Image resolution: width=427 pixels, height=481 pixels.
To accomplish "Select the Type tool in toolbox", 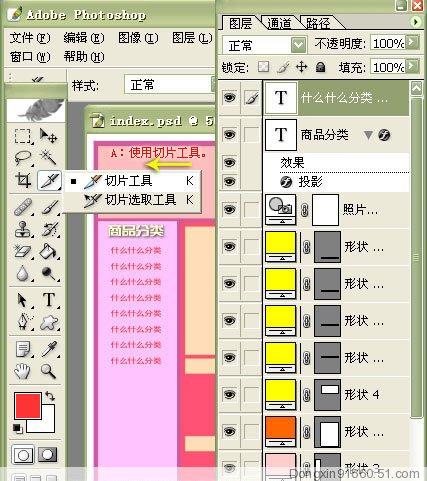I will [49, 300].
